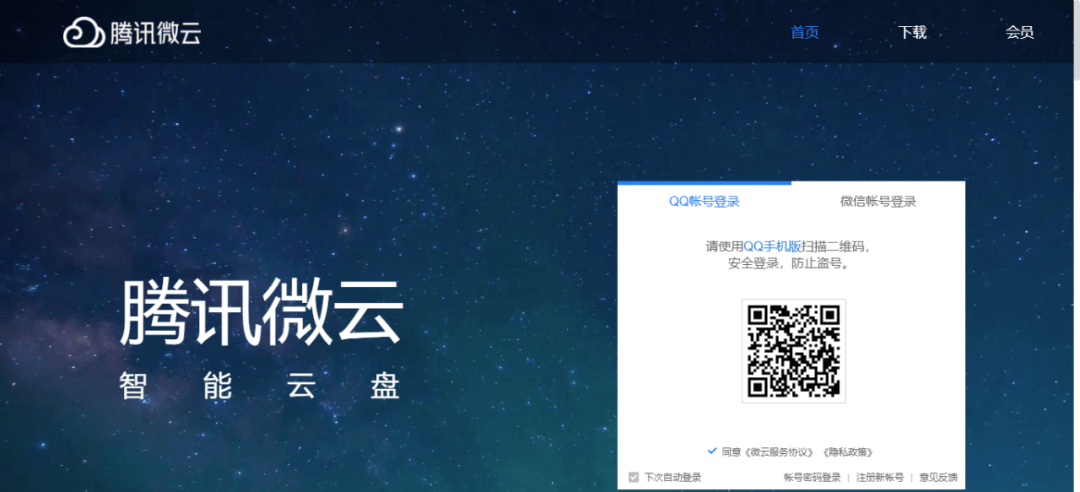This screenshot has width=1080, height=492.
Task: Click the 智能云盘 subtitle text
Action: (x=259, y=386)
